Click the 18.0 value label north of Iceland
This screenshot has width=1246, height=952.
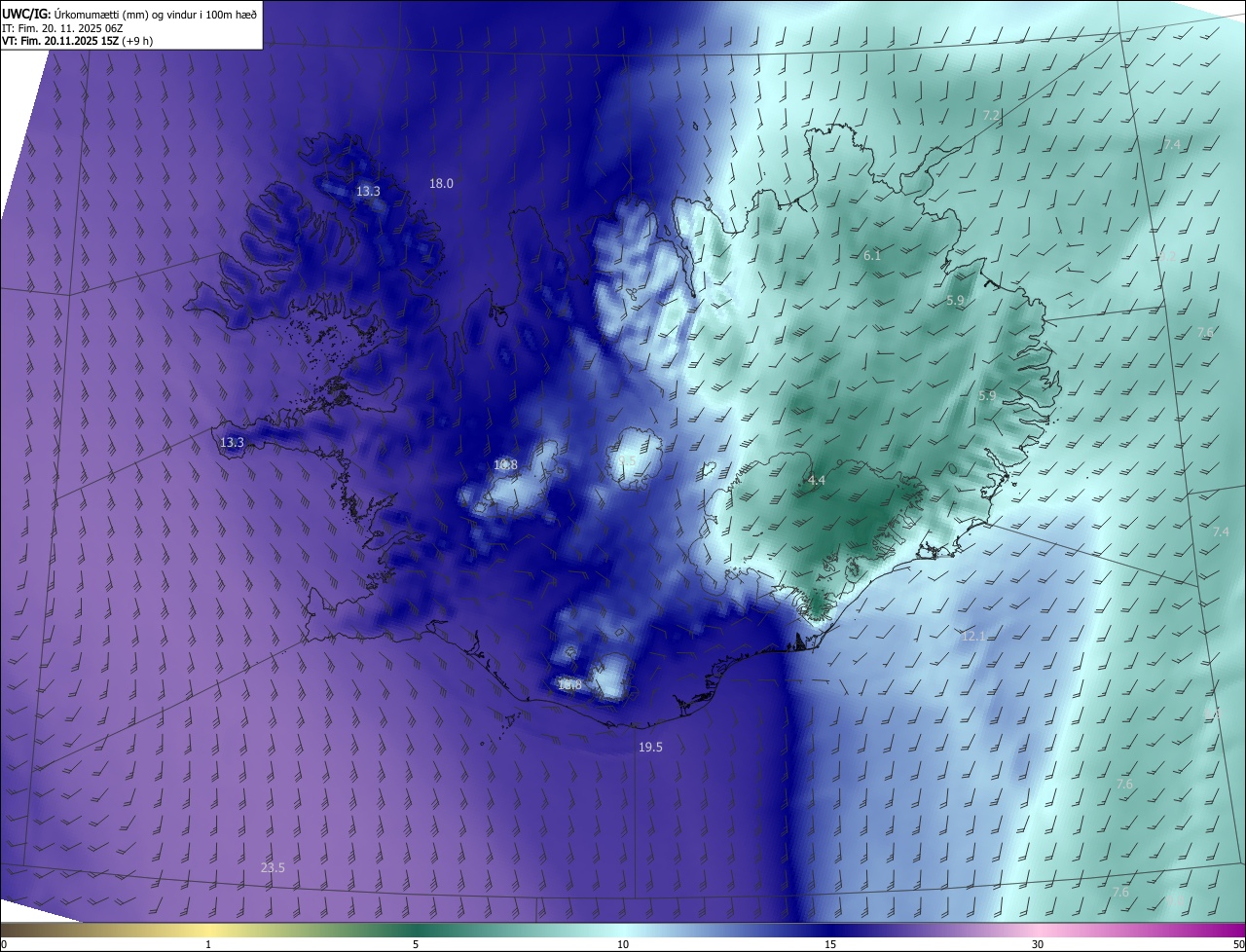441,183
